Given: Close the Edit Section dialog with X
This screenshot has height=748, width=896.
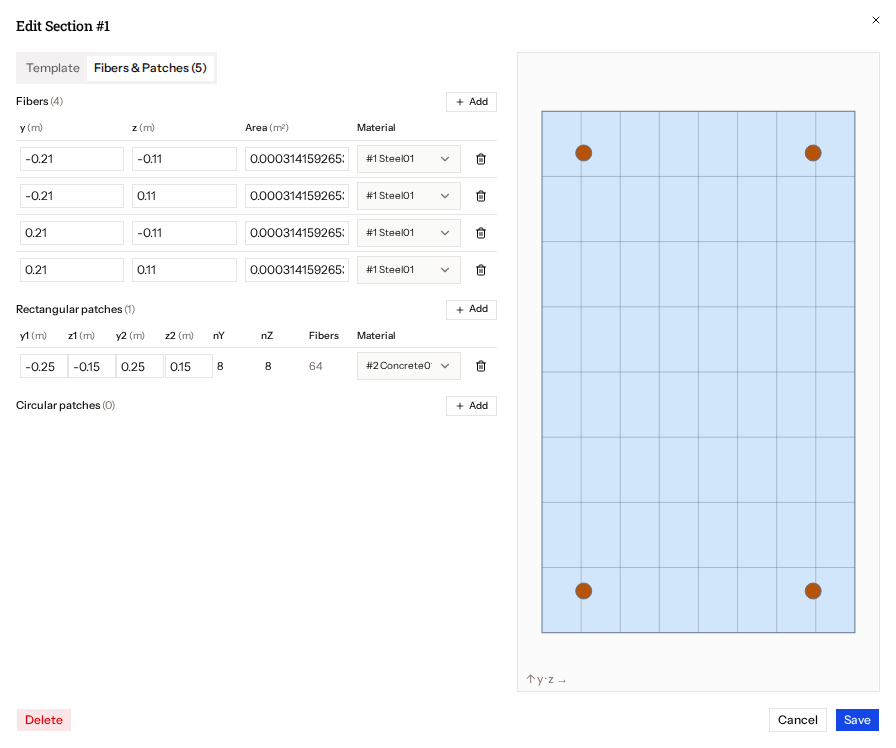Looking at the screenshot, I should 875,20.
